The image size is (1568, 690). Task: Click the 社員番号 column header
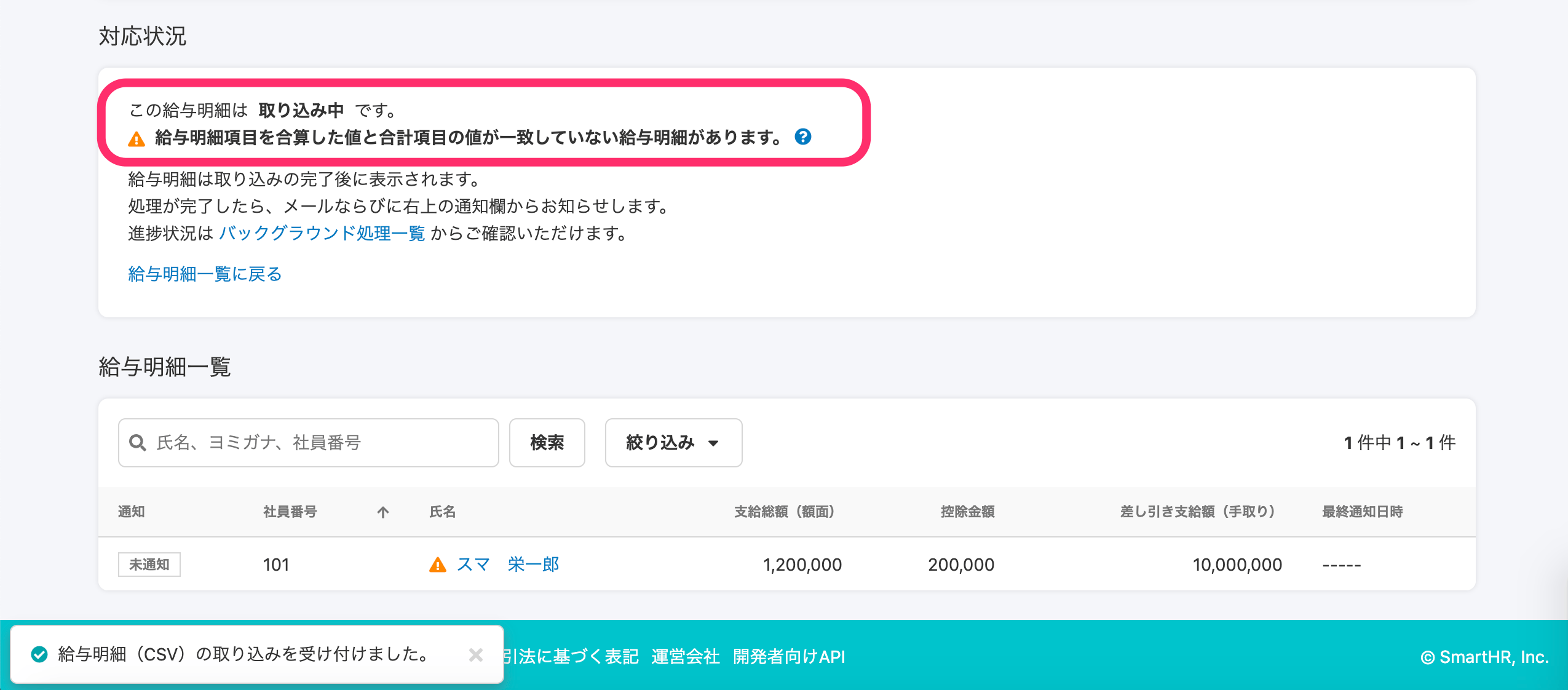(x=290, y=512)
